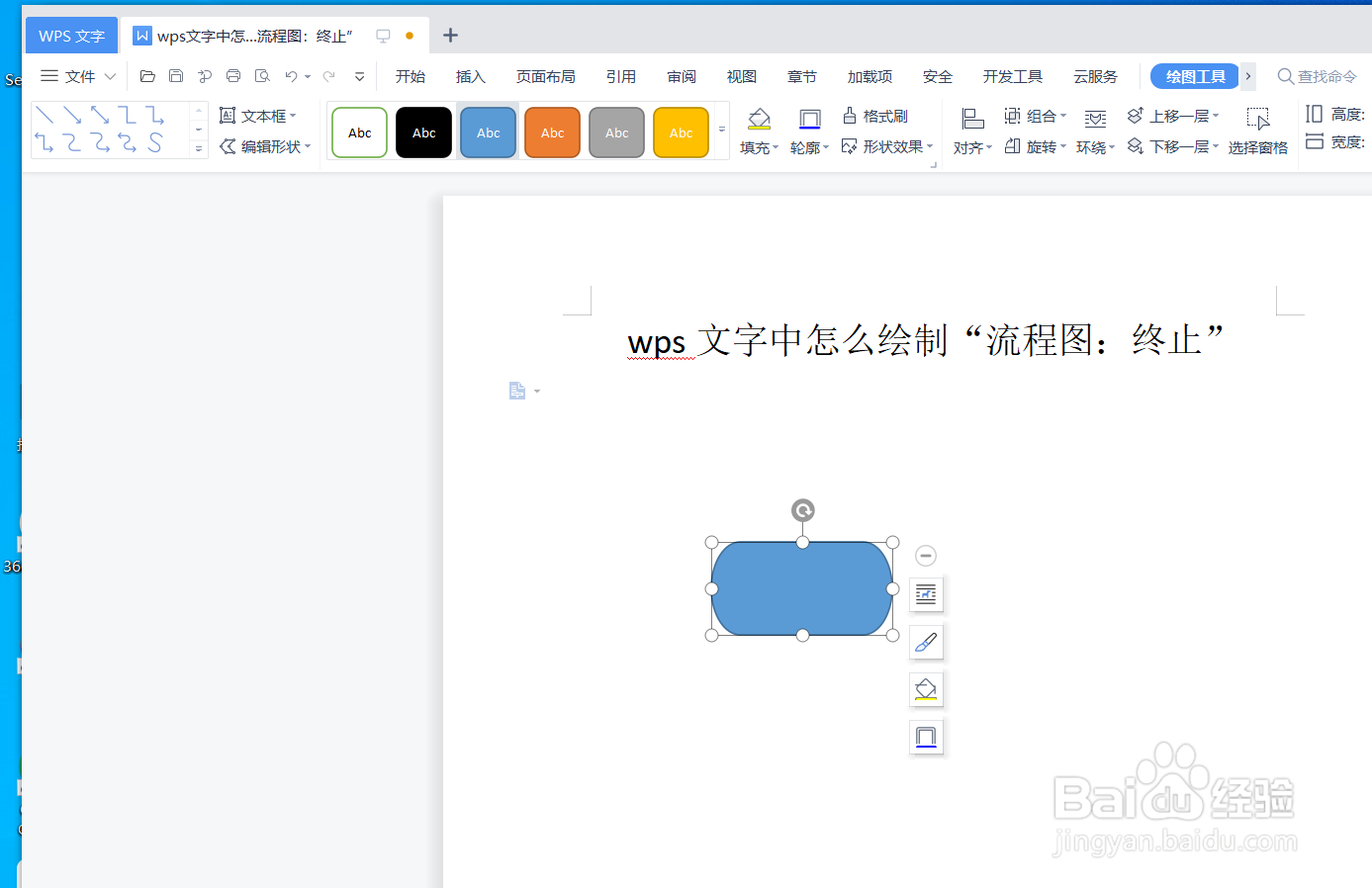Click the undo icon

pos(291,76)
